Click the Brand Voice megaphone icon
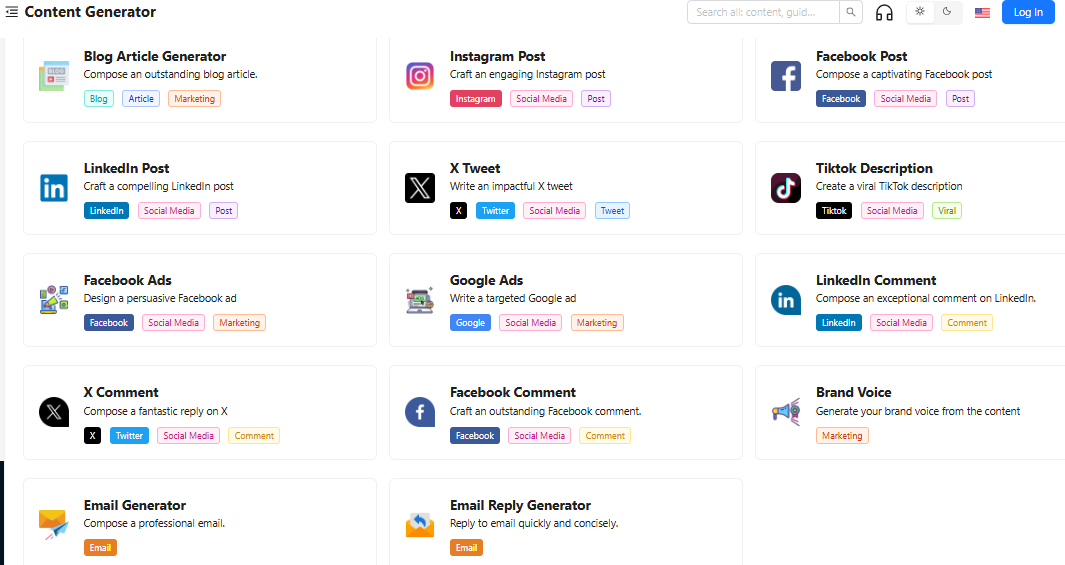The image size is (1065, 565). click(786, 412)
